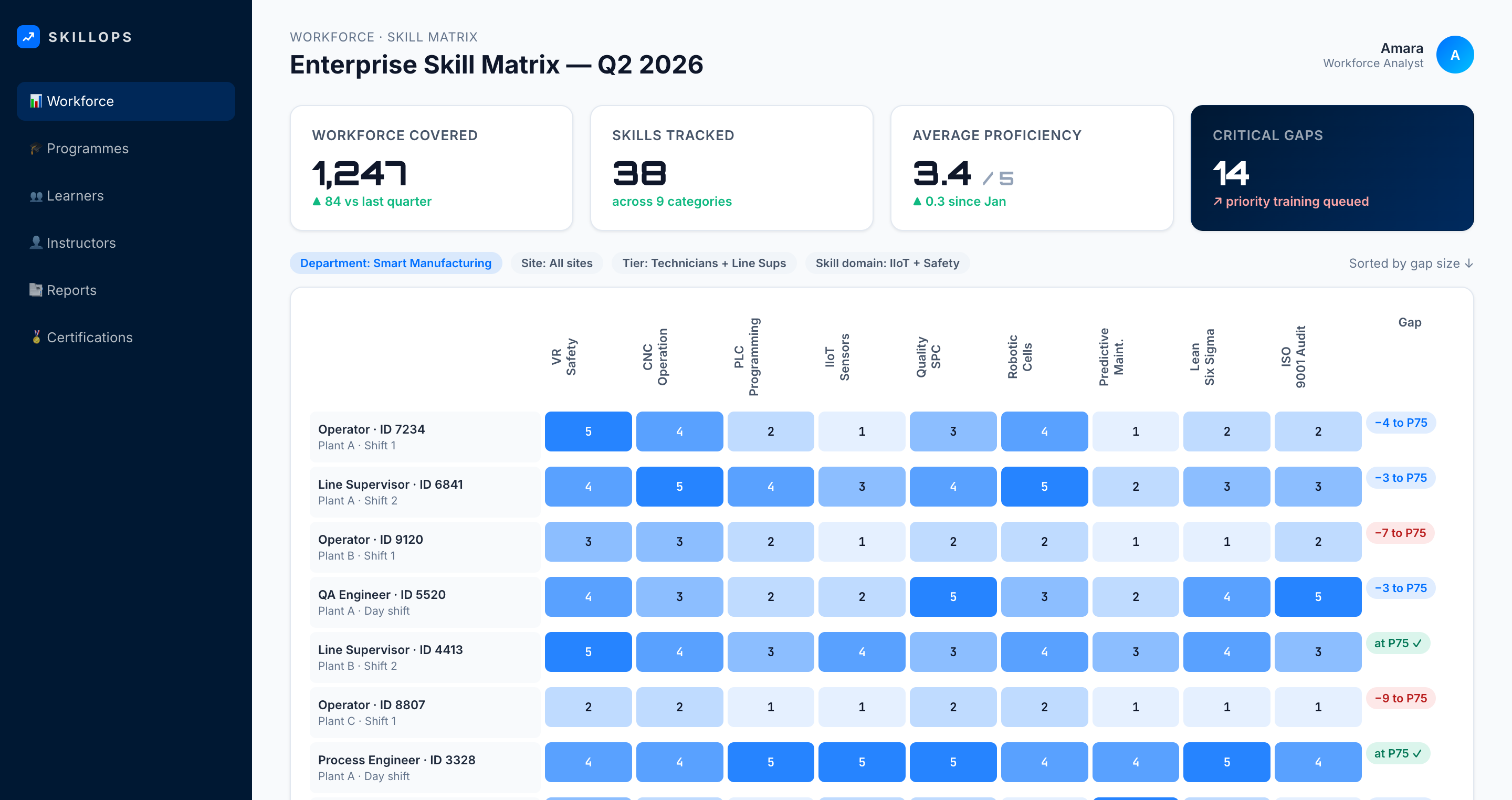Open Amara's profile avatar
The height and width of the screenshot is (800, 1512).
coord(1454,55)
